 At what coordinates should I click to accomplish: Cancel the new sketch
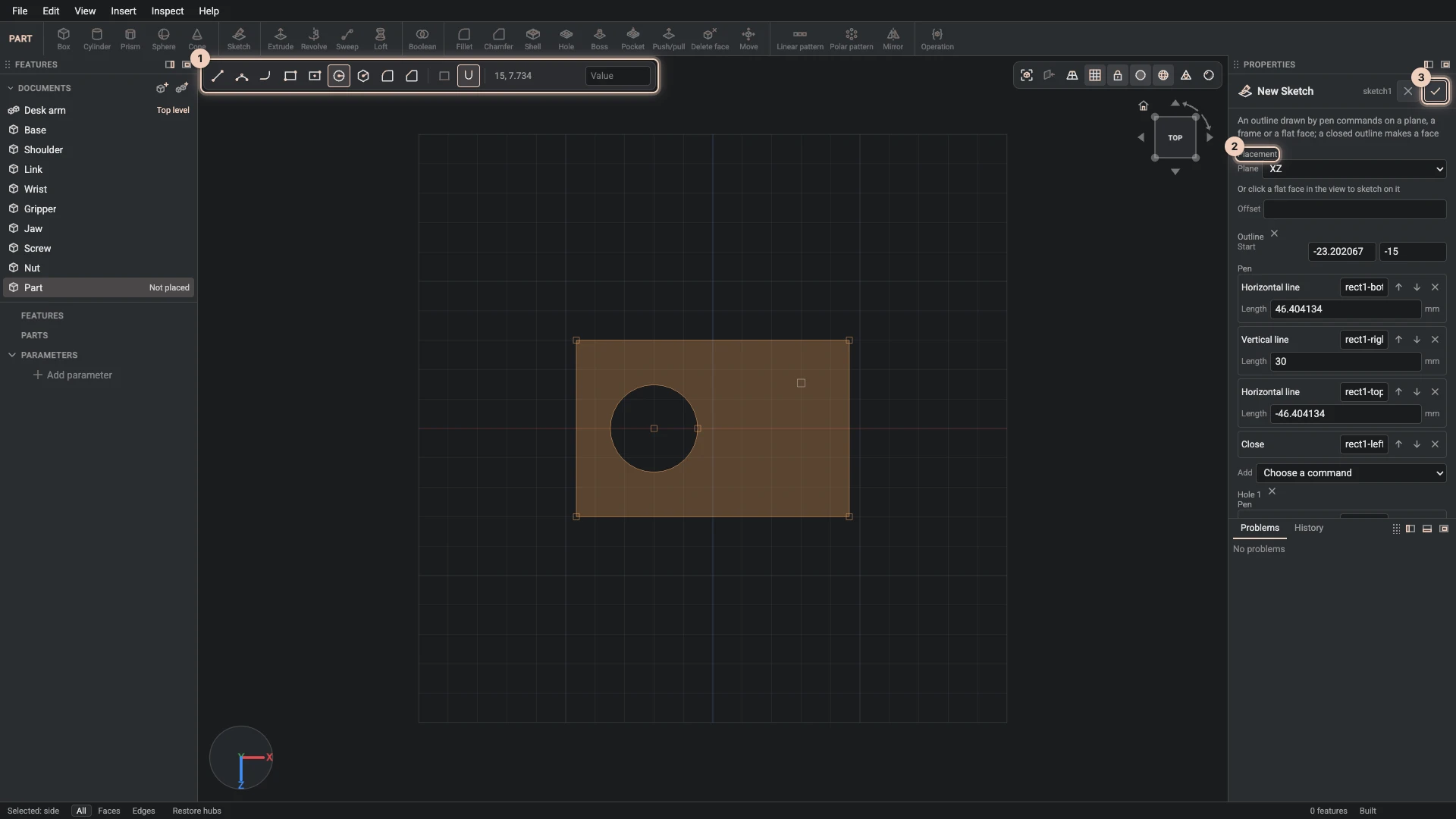point(1408,91)
